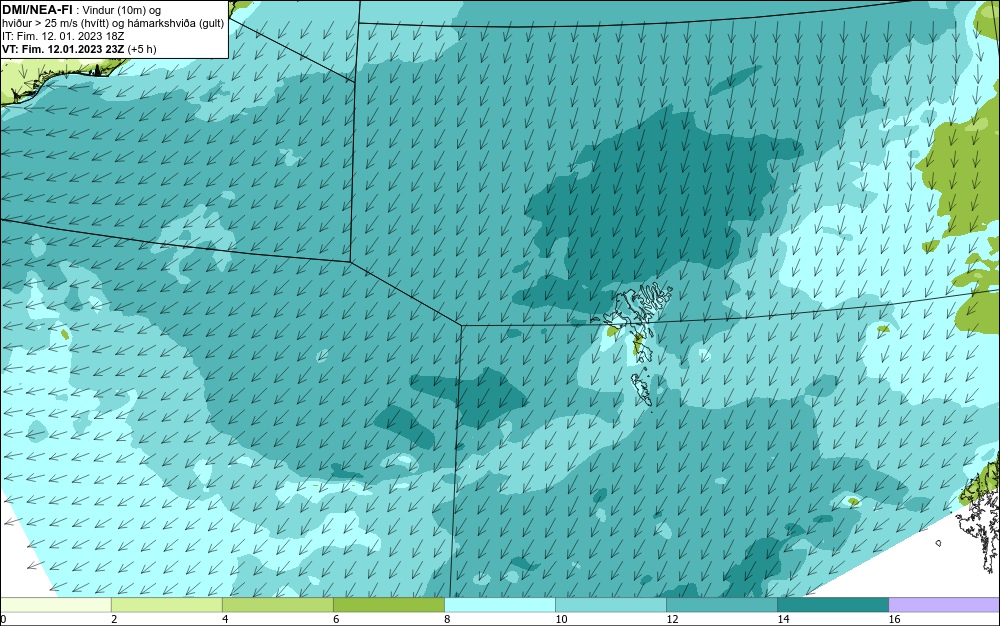1000x626 pixels.
Task: Click the legend scale label 10
Action: tap(561, 619)
